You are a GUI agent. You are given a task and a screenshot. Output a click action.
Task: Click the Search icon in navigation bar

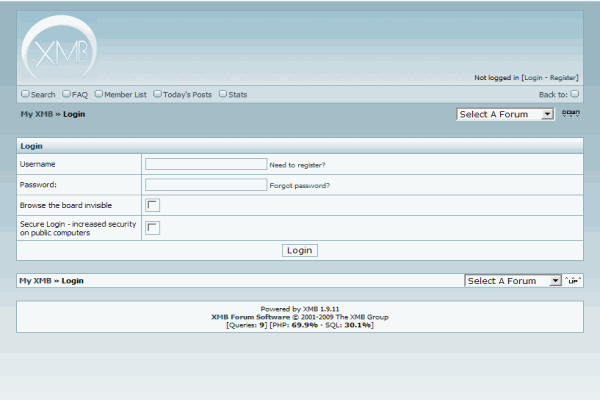click(x=25, y=94)
